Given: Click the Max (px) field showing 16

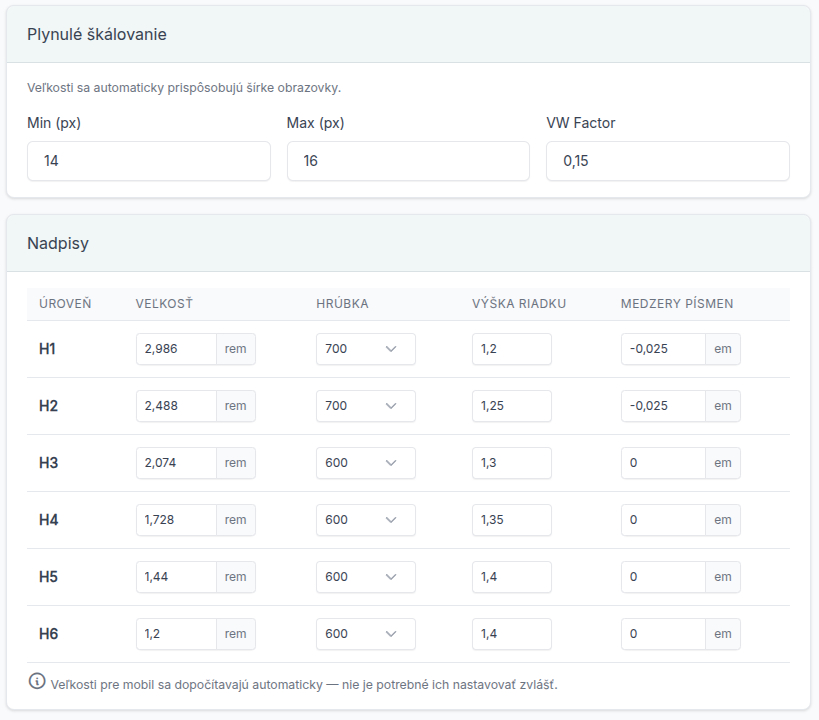Looking at the screenshot, I should tap(408, 161).
